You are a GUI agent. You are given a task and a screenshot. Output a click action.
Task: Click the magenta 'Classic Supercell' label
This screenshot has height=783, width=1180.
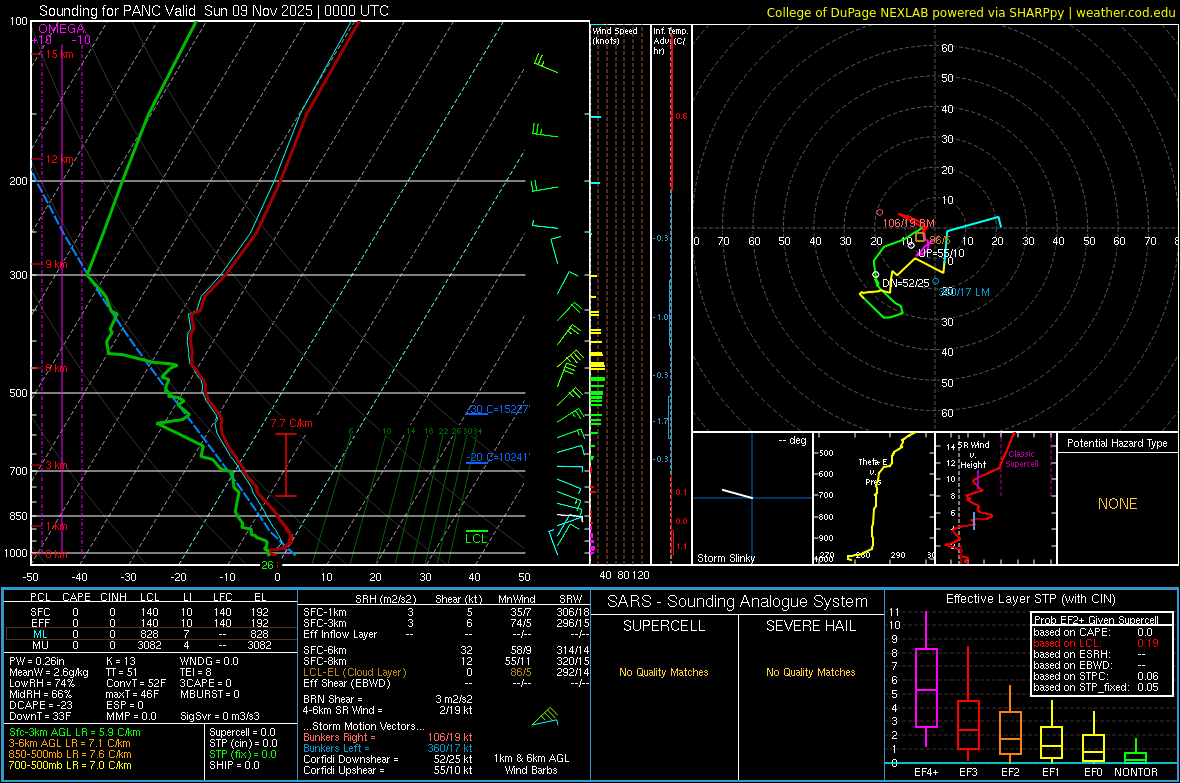click(x=1021, y=459)
